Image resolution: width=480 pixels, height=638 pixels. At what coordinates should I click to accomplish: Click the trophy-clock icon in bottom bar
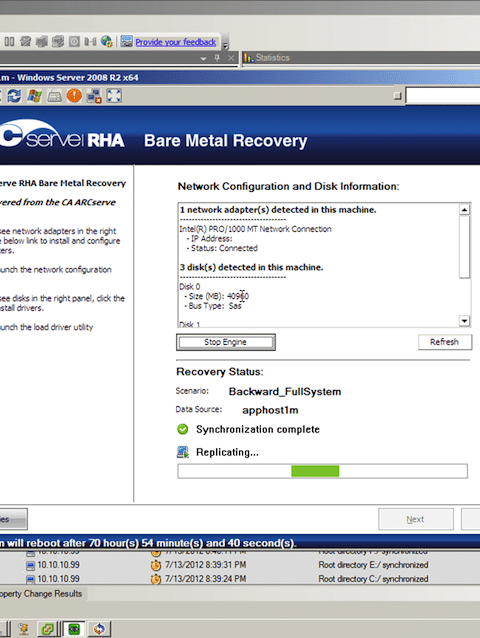(24, 629)
